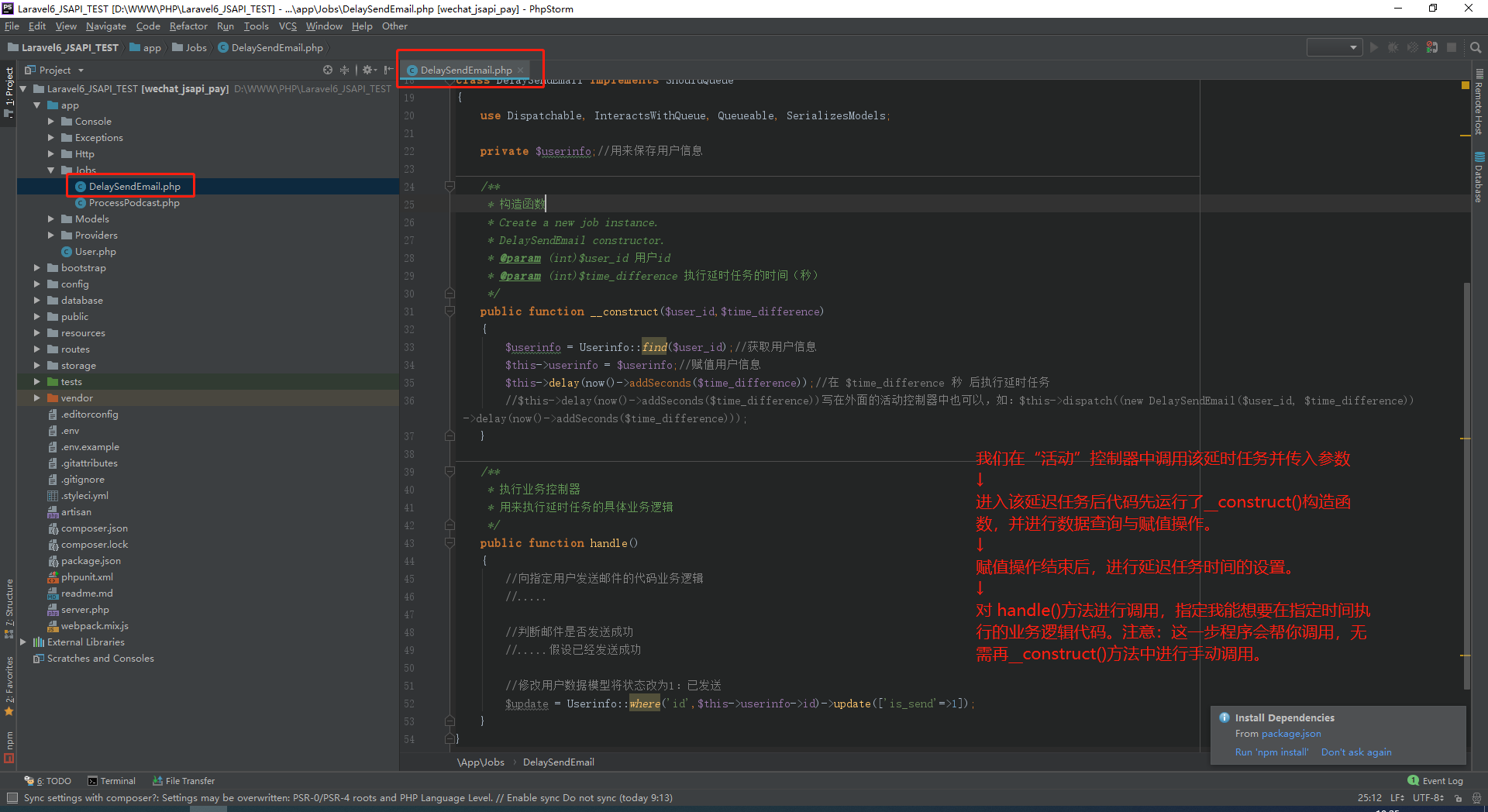Open the Structure tool window
This screenshot has height=812, width=1488.
point(9,609)
